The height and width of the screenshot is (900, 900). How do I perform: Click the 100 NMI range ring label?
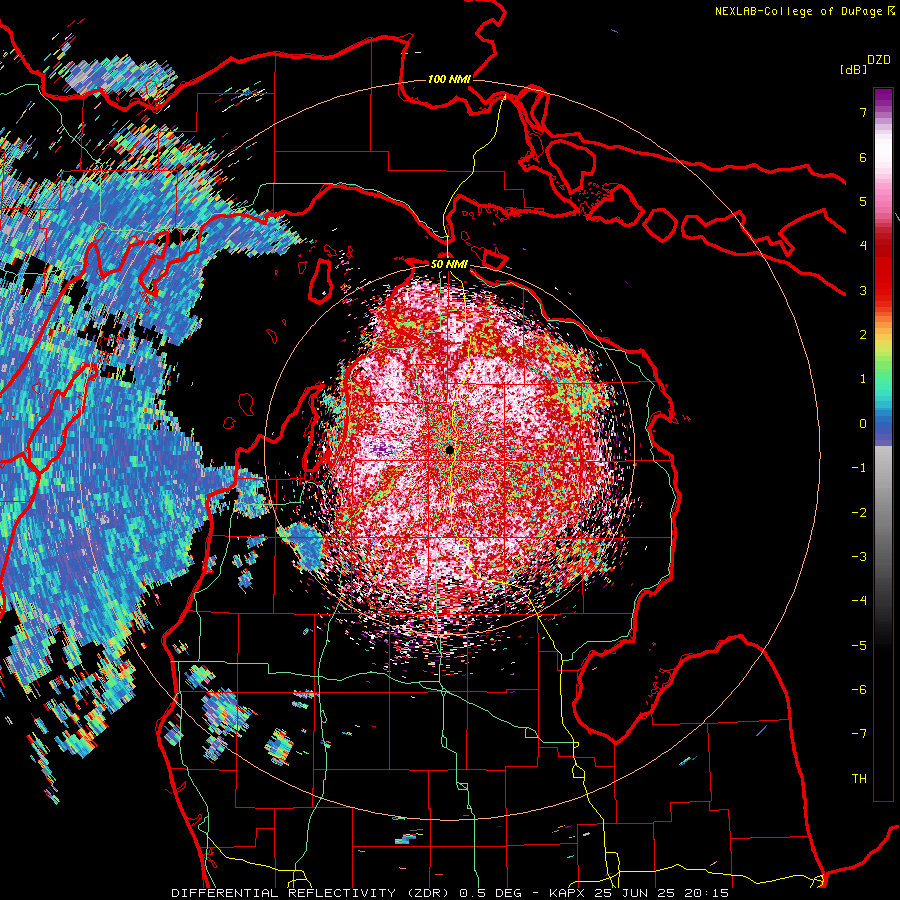tap(449, 79)
